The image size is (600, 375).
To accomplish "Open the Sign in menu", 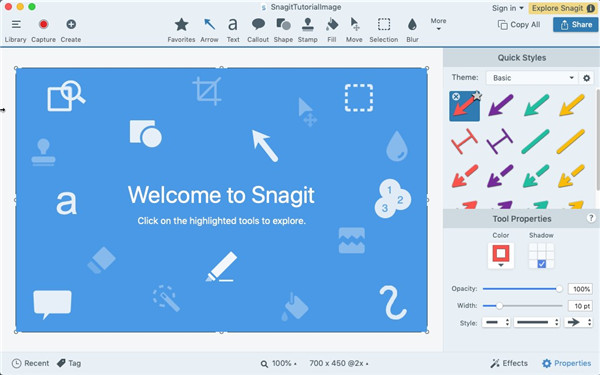I will point(507,8).
